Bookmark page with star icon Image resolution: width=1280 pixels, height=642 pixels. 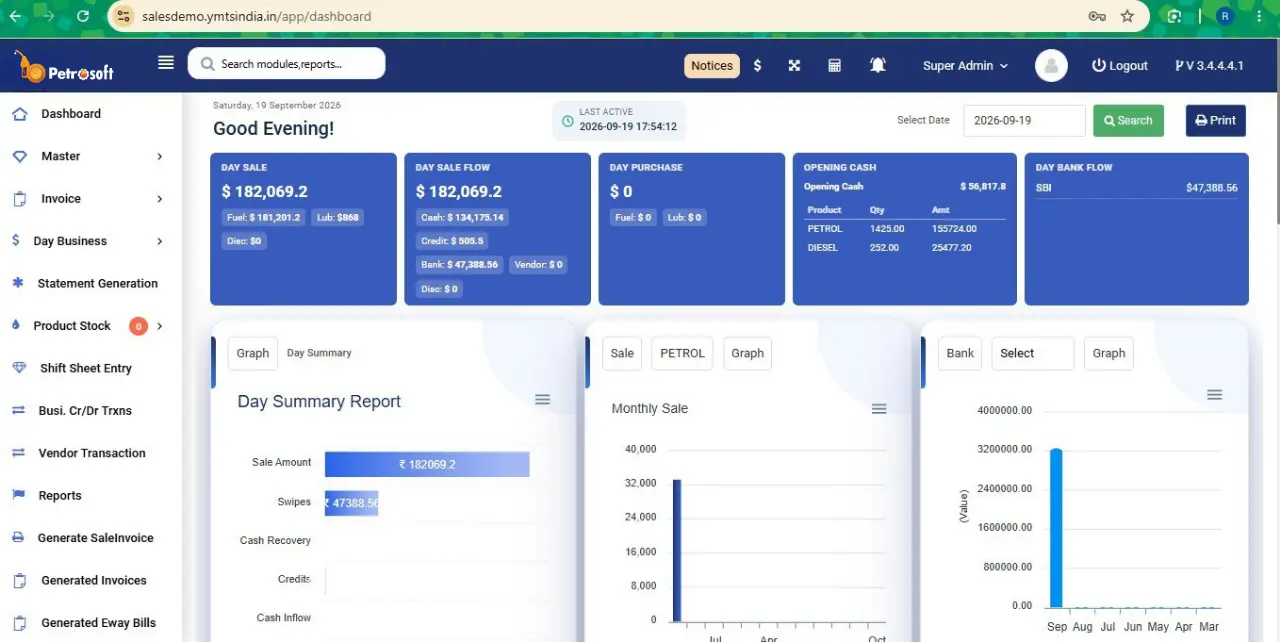click(1127, 16)
